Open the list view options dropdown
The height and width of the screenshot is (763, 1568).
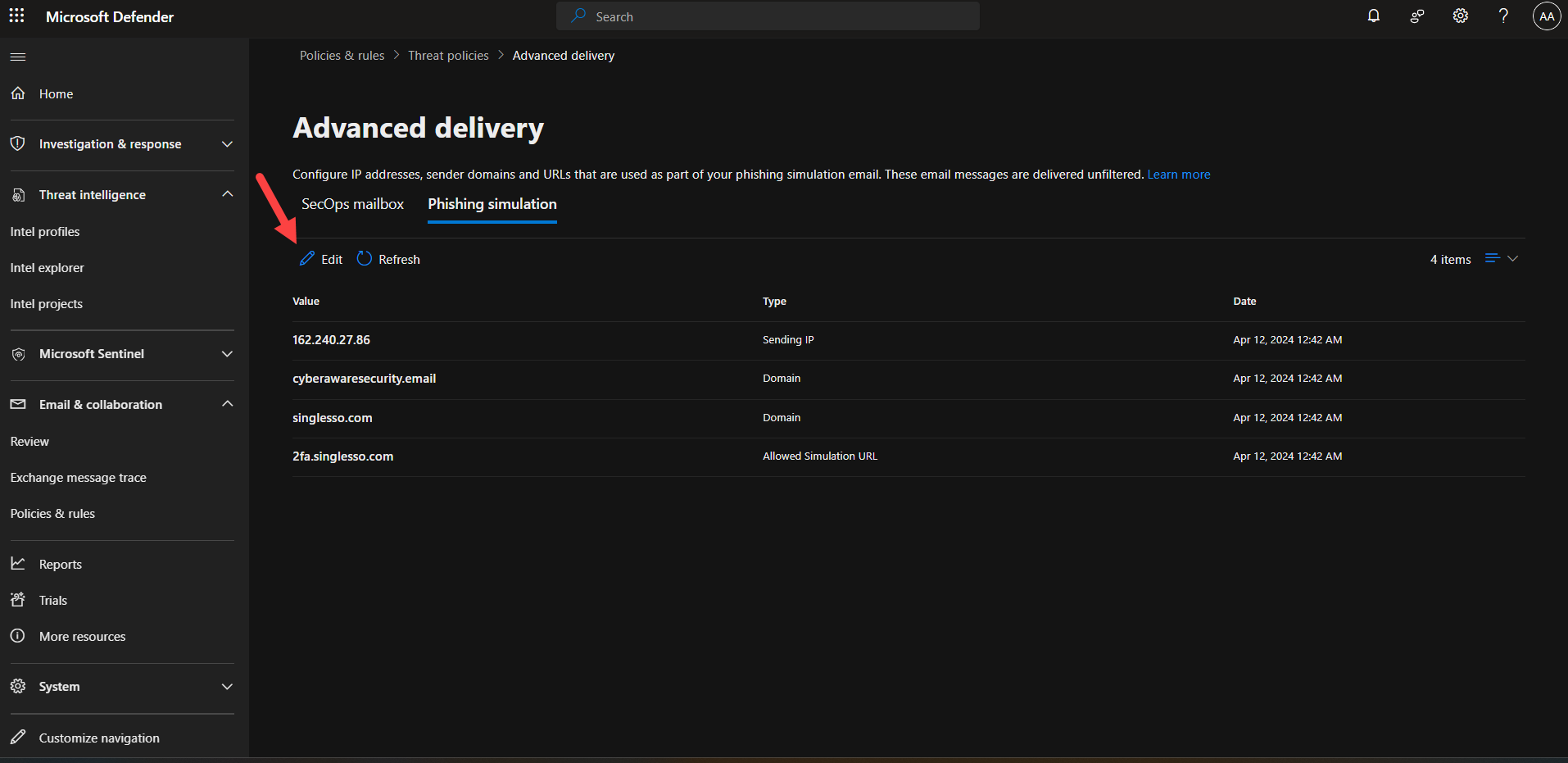point(1501,258)
